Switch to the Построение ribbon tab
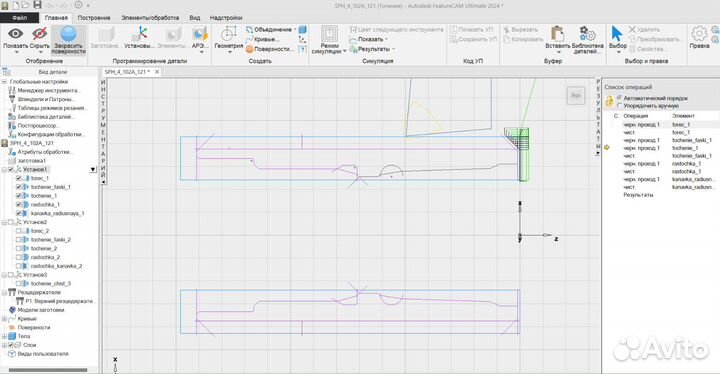Viewport: 720px width, 374px height. 94,17
